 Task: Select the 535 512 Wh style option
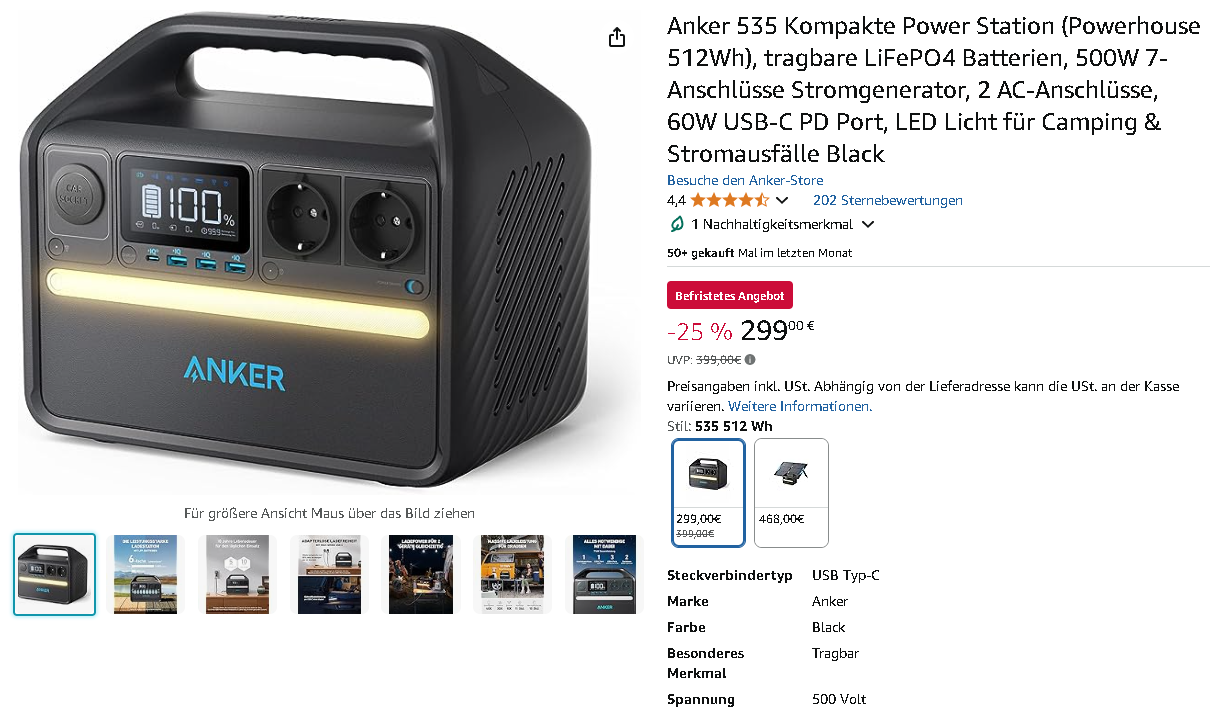(709, 493)
